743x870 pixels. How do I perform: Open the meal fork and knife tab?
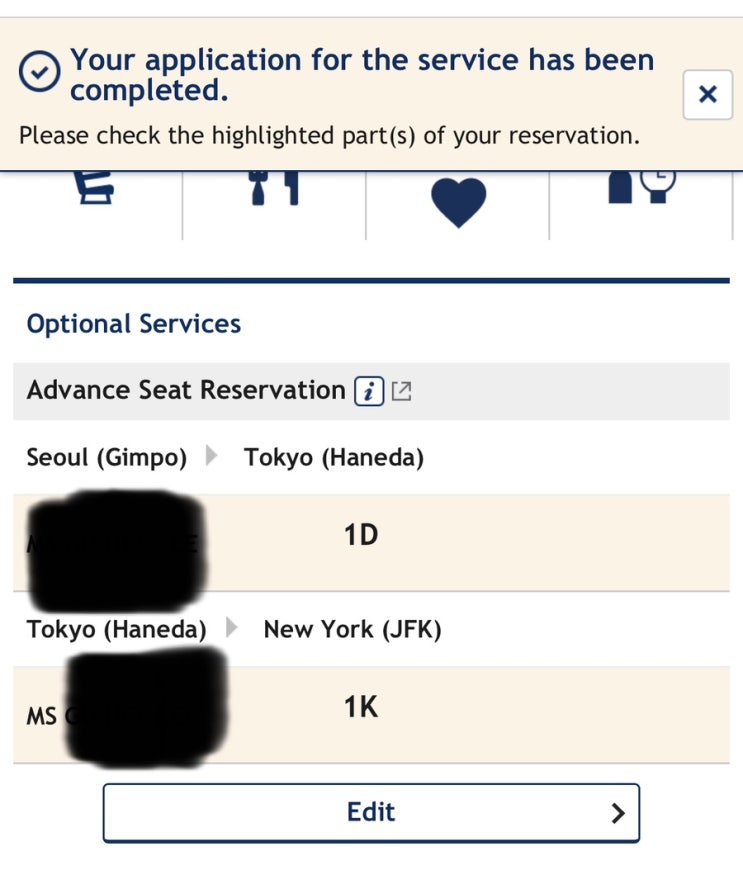[x=274, y=188]
